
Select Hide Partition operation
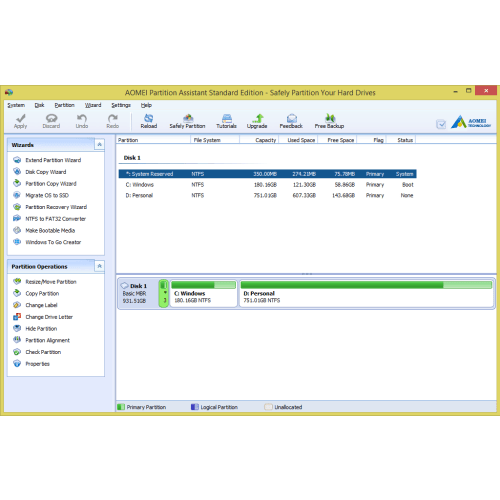click(x=41, y=328)
